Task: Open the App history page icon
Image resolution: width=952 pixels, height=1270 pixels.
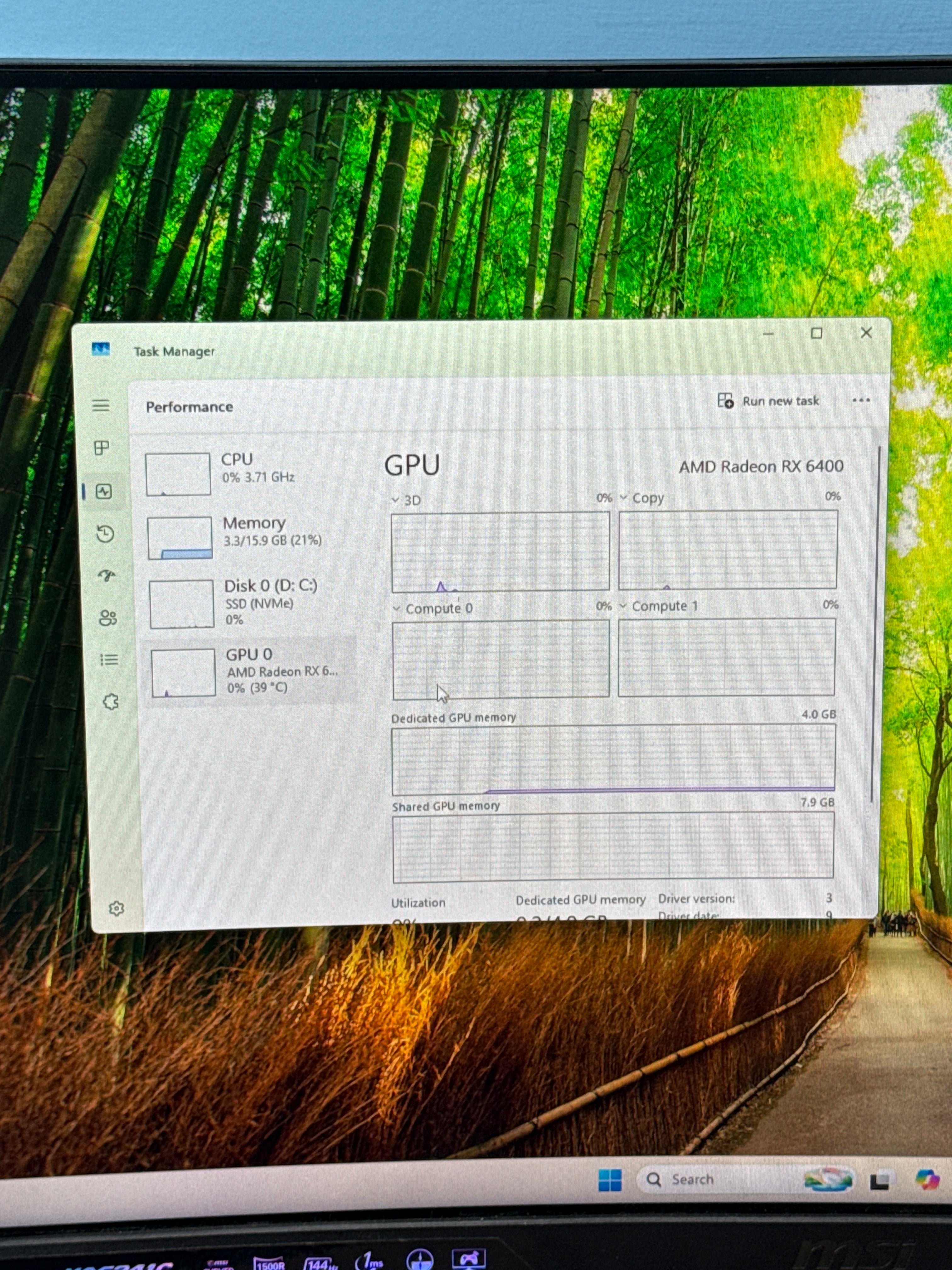Action: pyautogui.click(x=105, y=534)
